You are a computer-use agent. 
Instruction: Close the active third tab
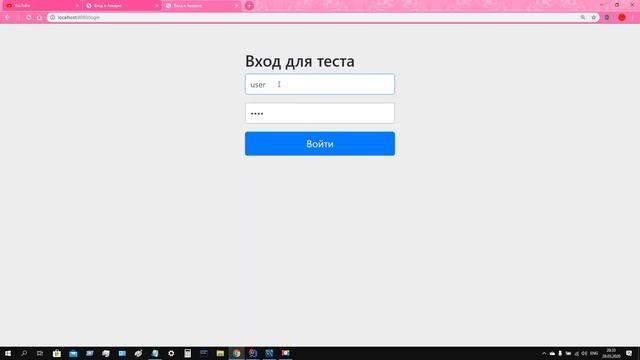236,6
